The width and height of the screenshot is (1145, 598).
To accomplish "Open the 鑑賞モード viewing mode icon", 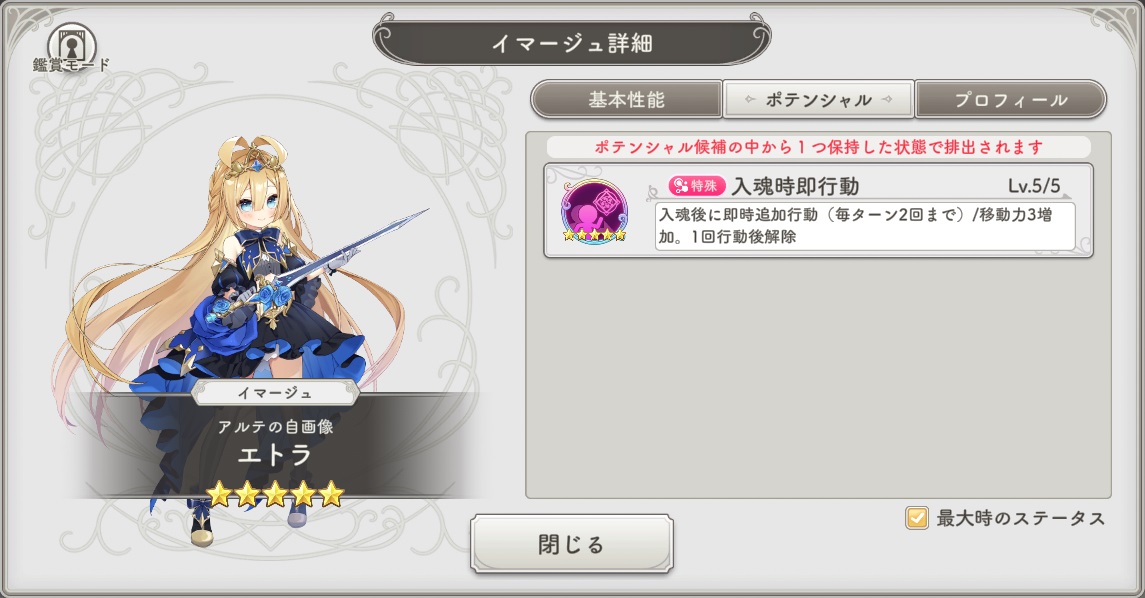I will [x=72, y=48].
